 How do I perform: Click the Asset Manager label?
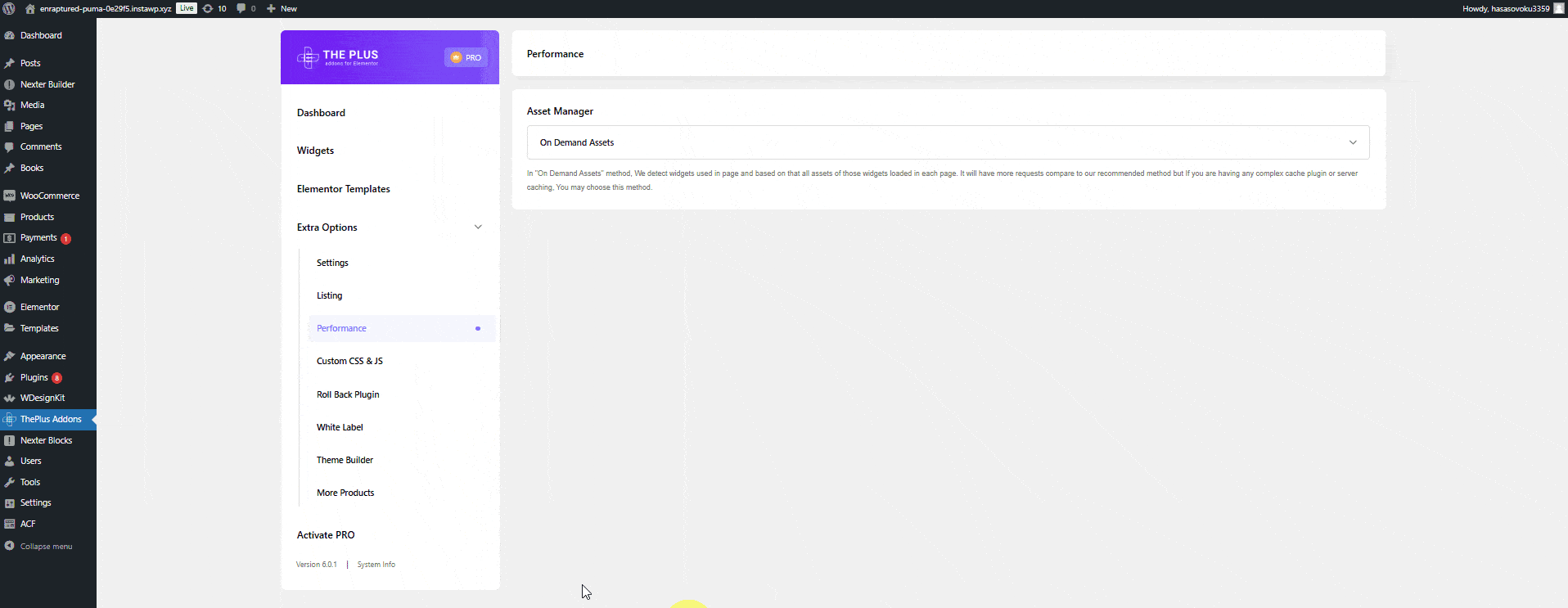pos(560,111)
